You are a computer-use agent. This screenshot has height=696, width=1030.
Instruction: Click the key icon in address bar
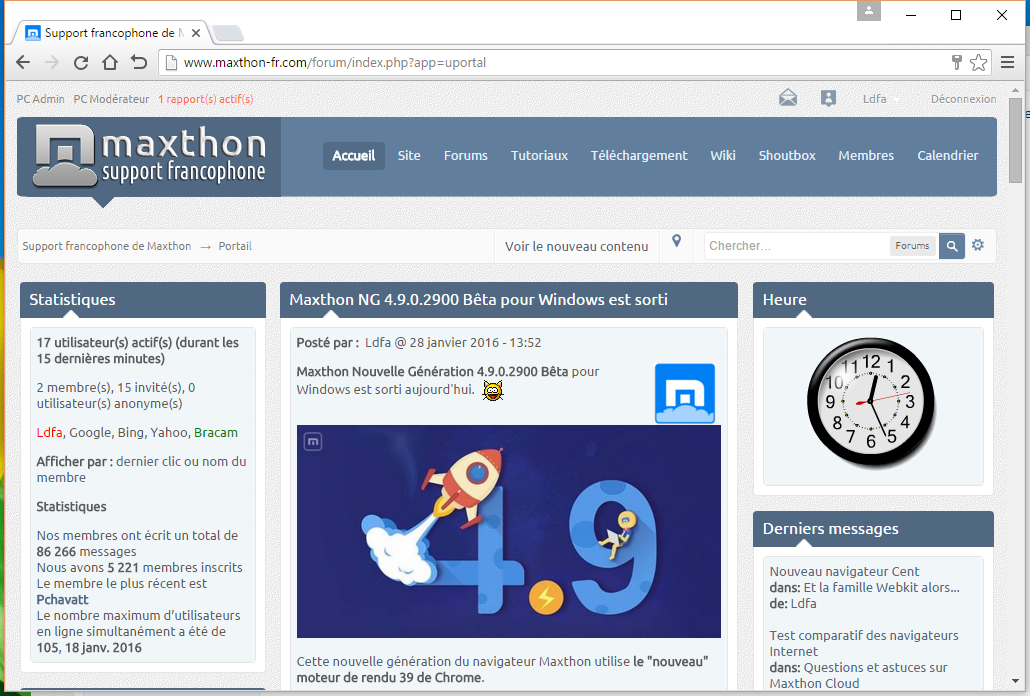click(x=956, y=62)
